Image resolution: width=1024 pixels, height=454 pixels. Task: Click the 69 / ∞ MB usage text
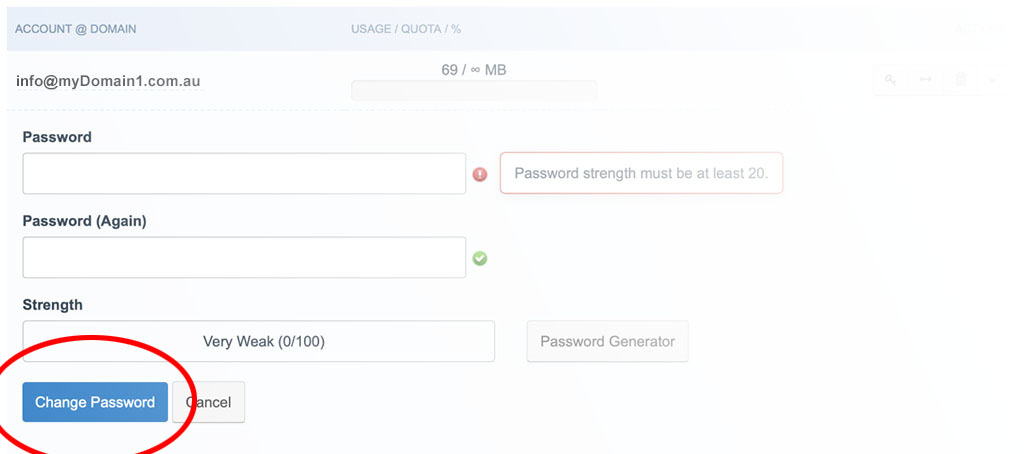point(474,70)
